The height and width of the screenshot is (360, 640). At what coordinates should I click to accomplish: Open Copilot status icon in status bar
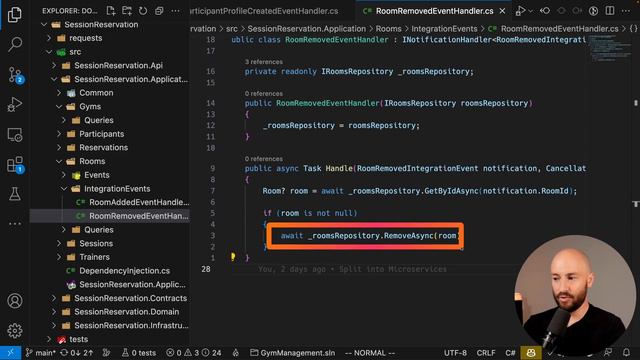(x=531, y=353)
